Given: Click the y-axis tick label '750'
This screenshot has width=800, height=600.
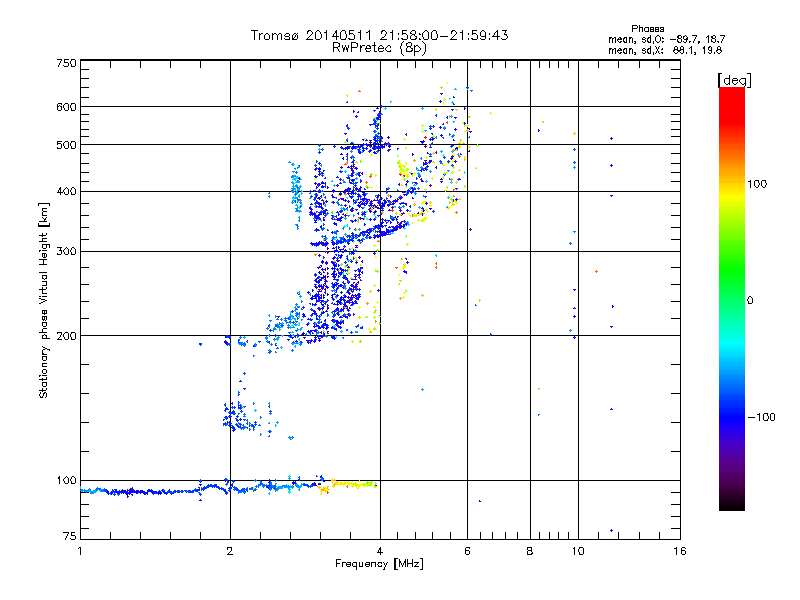Looking at the screenshot, I should click(x=66, y=63).
